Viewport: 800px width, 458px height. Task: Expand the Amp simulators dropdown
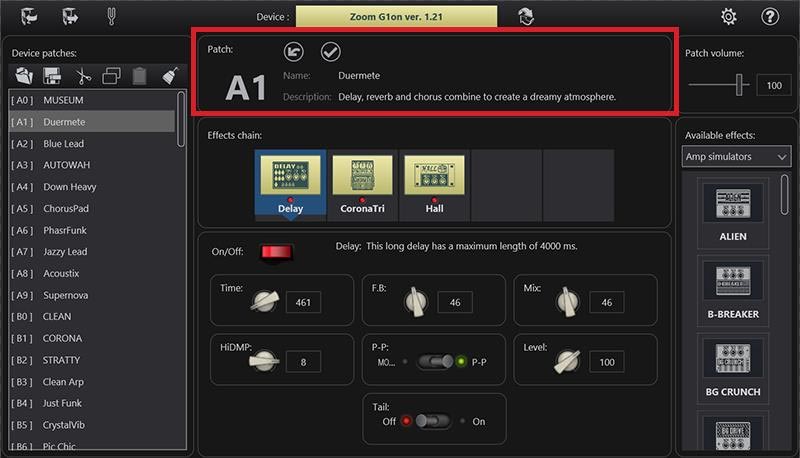click(736, 157)
